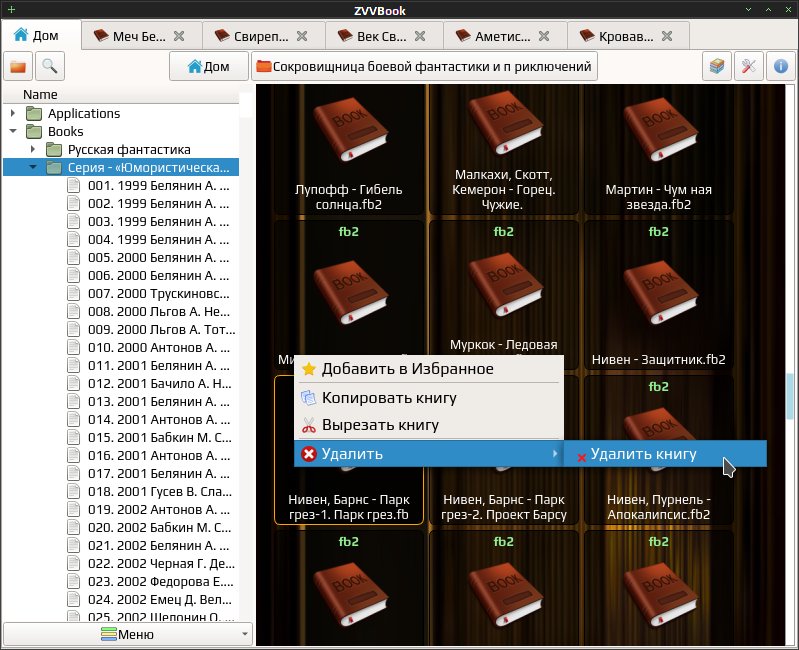Open the Меню dropdown button
Viewport: 799px width, 650px height.
tap(128, 634)
